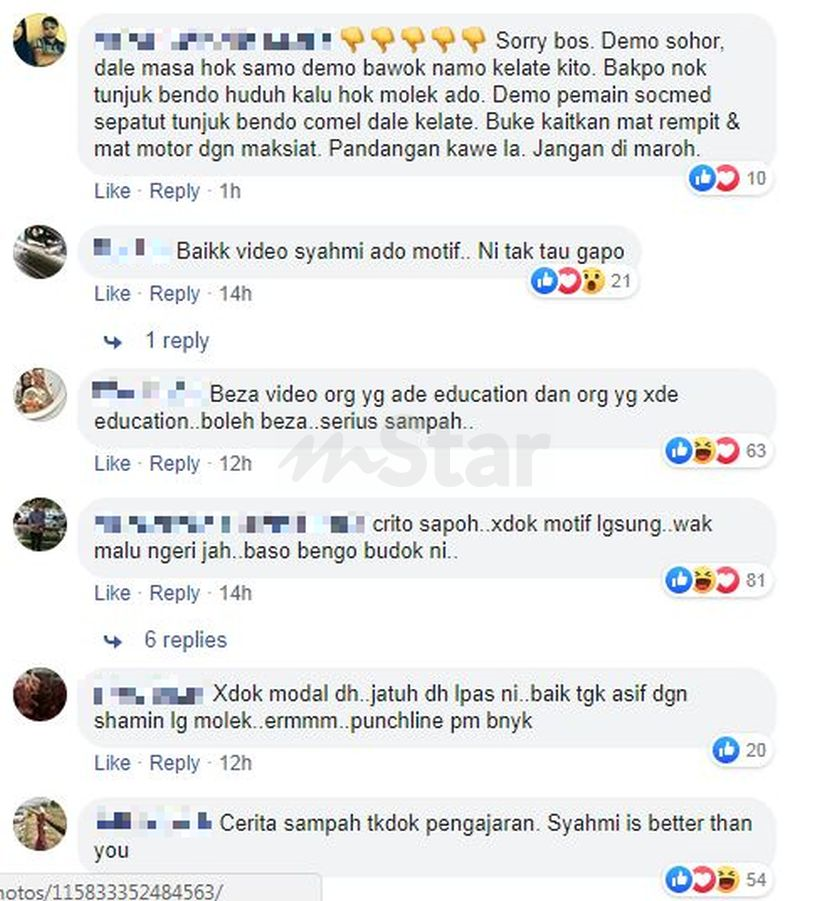
Task: Click the reply arrow icon next to '1 reply'
Action: [x=113, y=342]
